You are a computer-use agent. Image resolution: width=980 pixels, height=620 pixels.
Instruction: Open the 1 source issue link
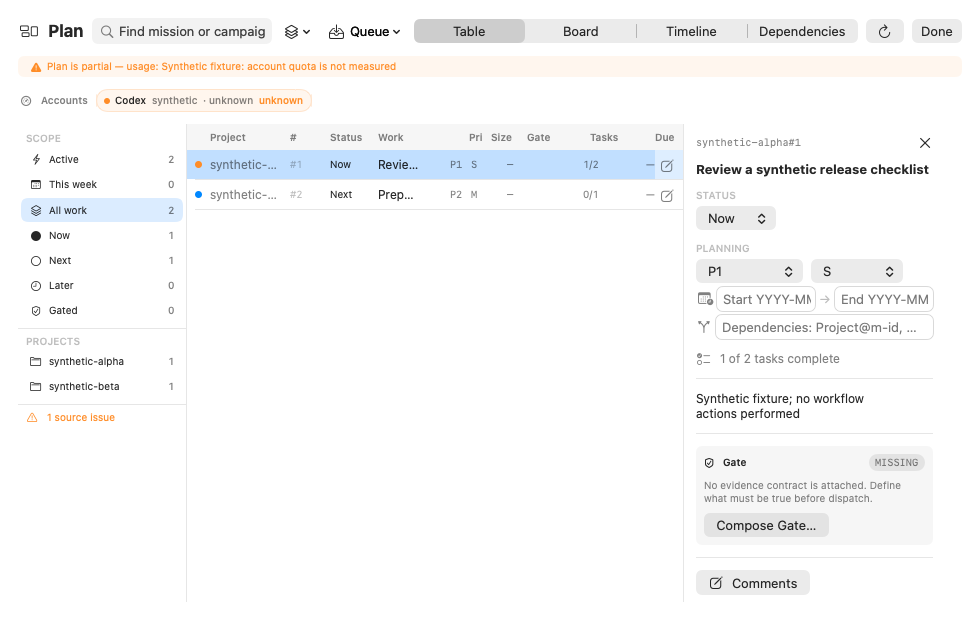[x=71, y=418]
